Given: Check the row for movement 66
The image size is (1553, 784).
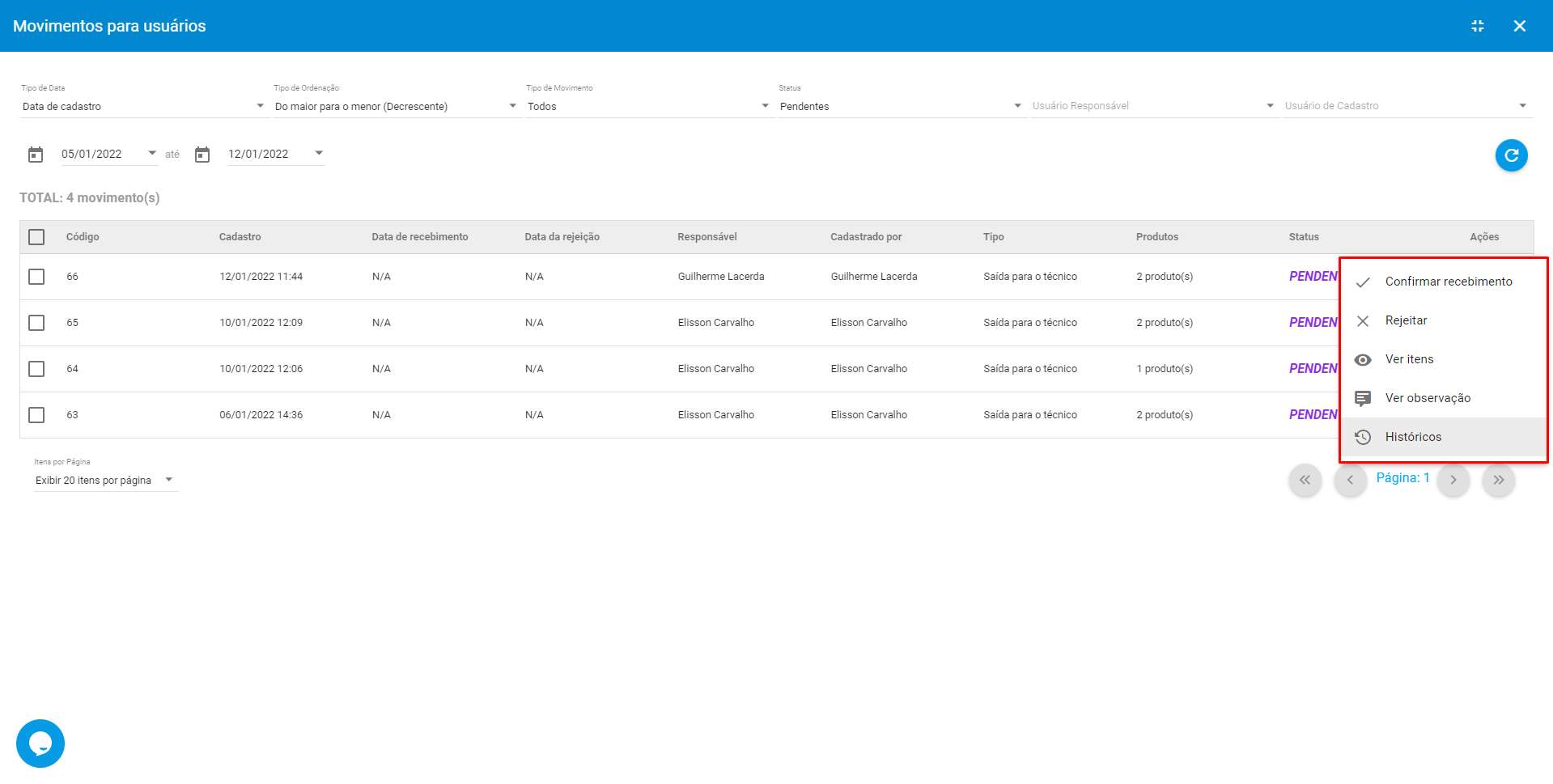Looking at the screenshot, I should click(x=36, y=277).
